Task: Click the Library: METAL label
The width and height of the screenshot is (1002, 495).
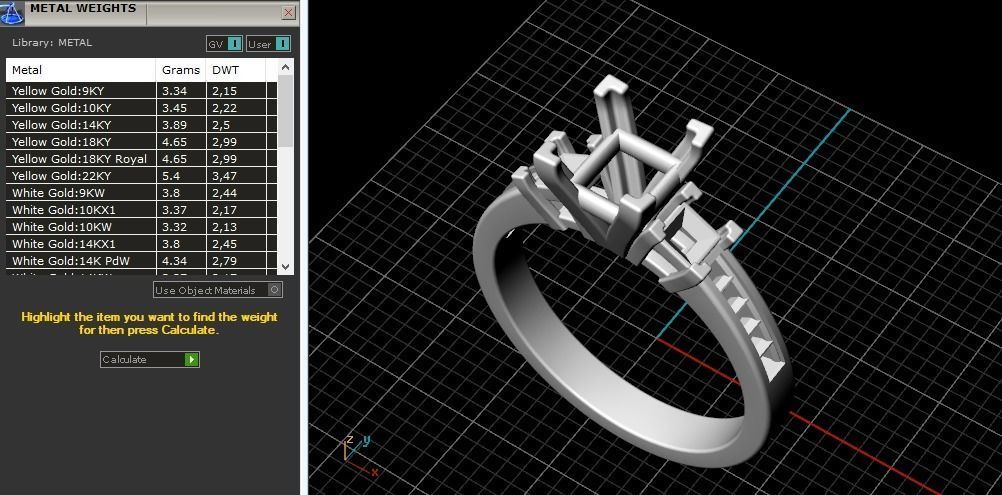Action: coord(52,43)
